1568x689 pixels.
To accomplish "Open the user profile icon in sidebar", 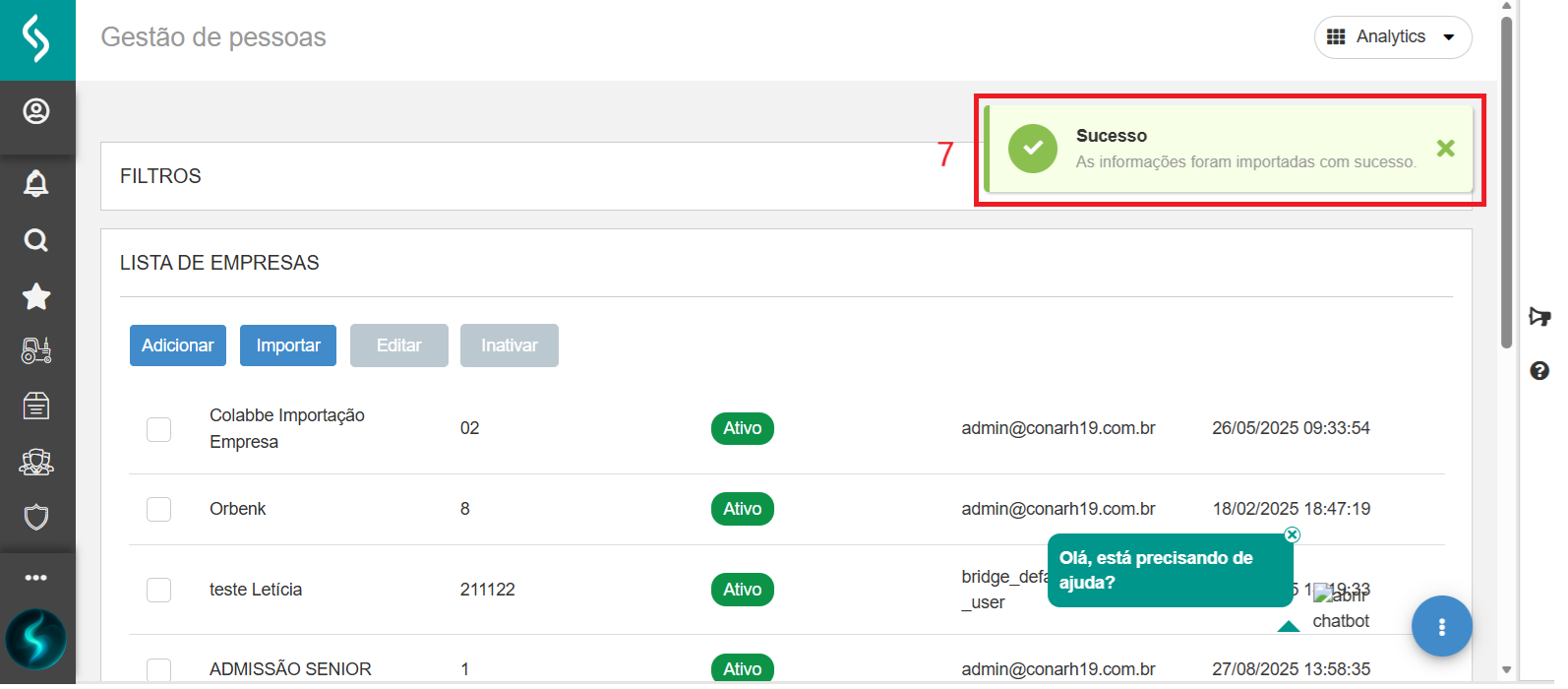I will coord(36,111).
